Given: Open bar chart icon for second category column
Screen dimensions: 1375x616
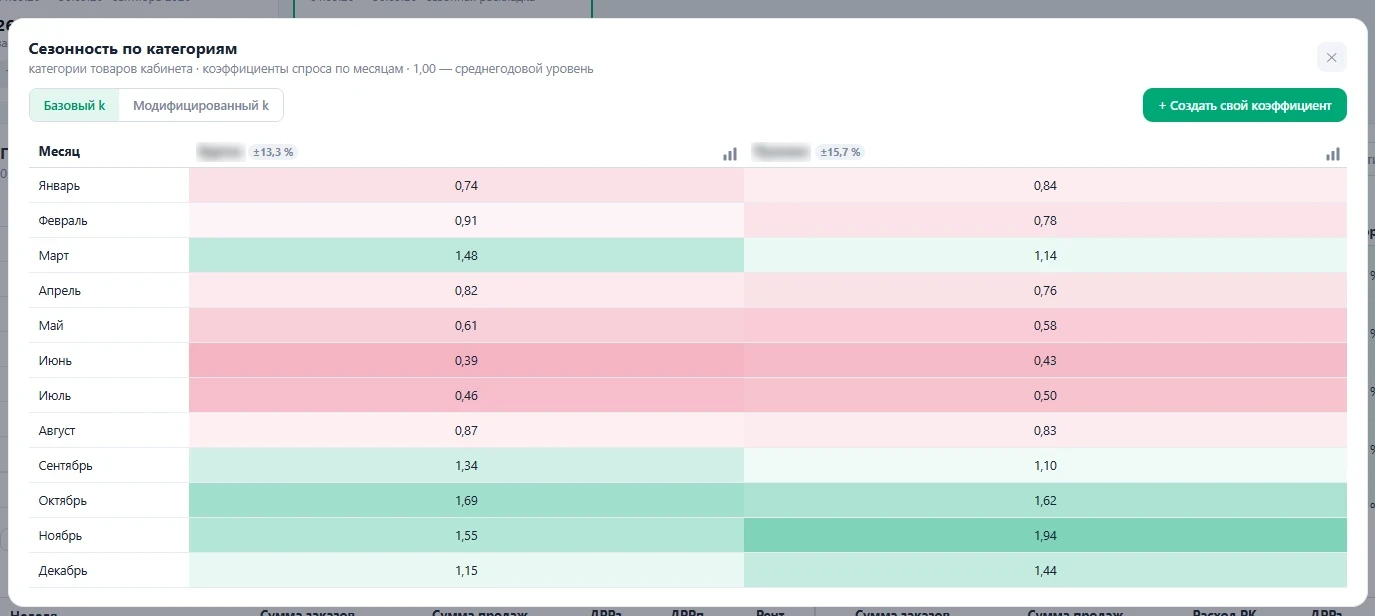Looking at the screenshot, I should click(x=1333, y=153).
